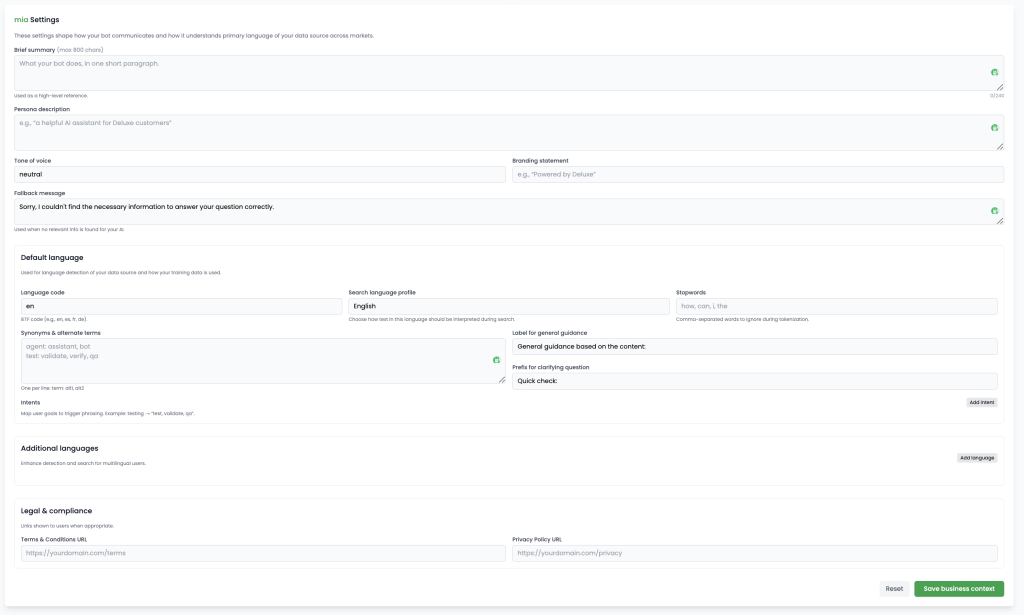Edit the Label for general guidance field
The image size is (1024, 615).
coord(755,347)
